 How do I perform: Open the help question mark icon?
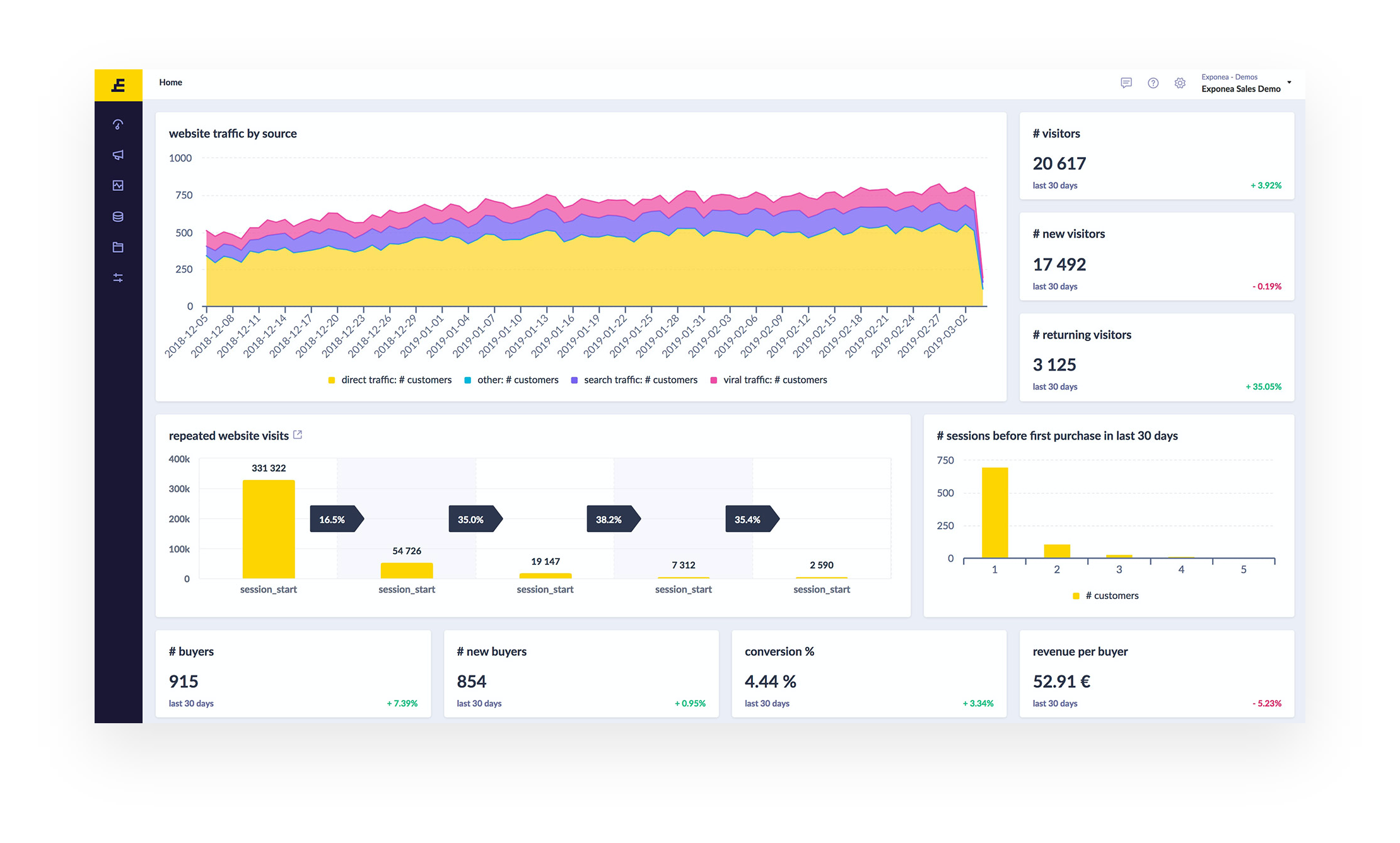click(1153, 83)
